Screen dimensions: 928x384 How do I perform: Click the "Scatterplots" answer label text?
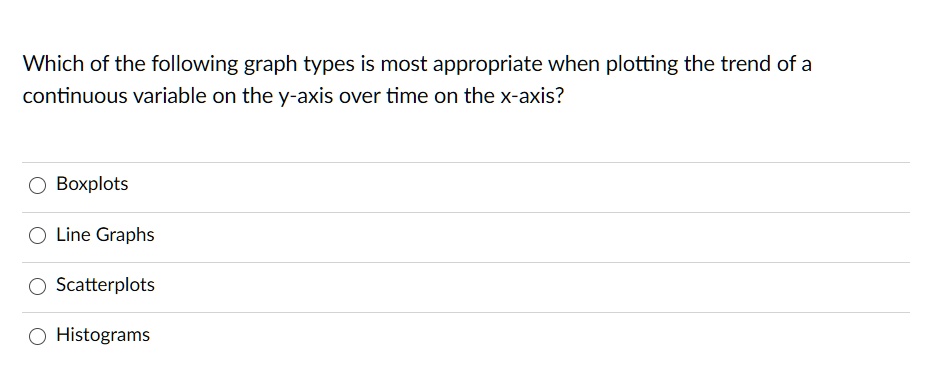click(x=105, y=285)
